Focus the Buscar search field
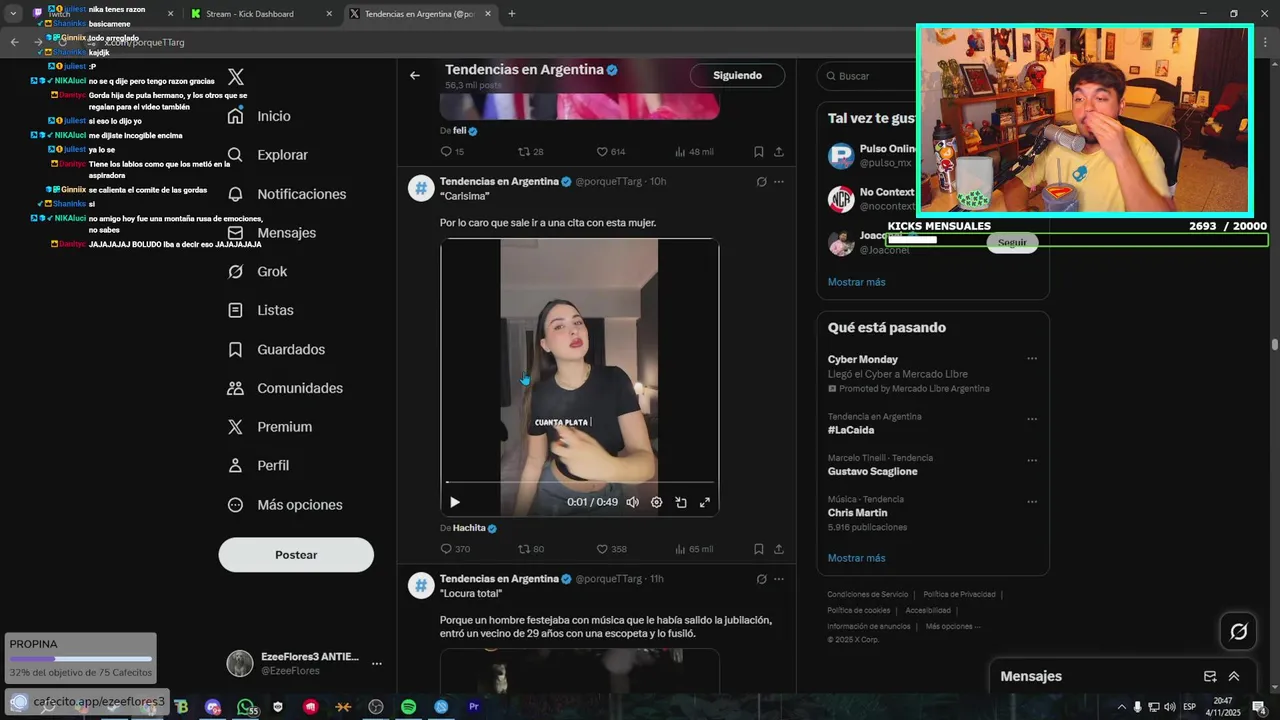Screen dimensions: 1280x720 tap(866, 76)
